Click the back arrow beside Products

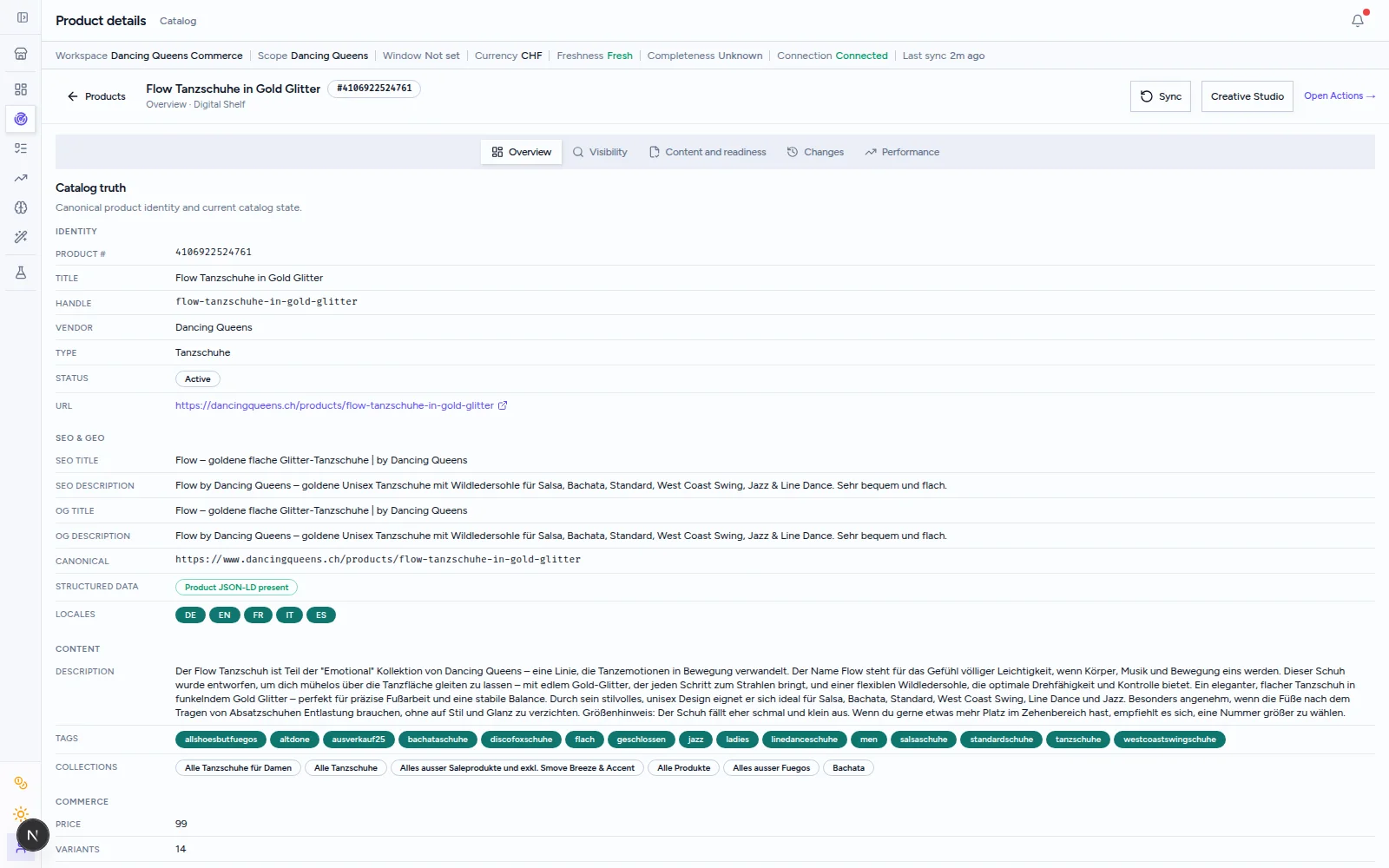(73, 96)
